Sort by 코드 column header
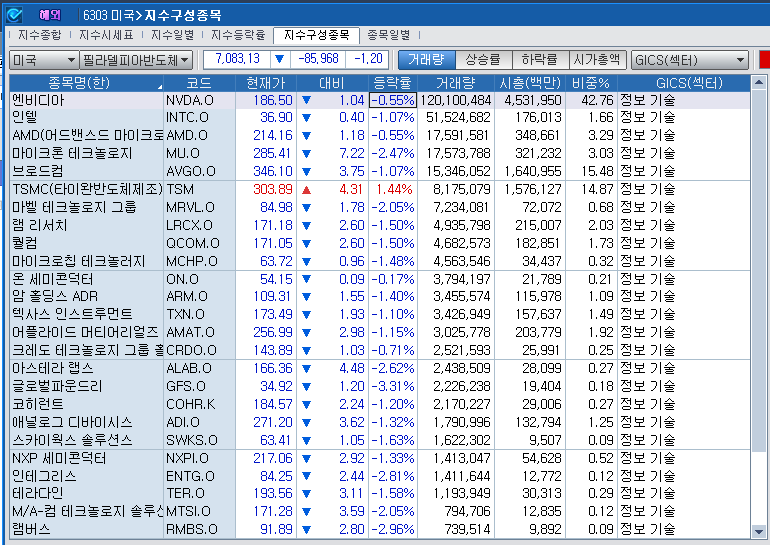The width and height of the screenshot is (770, 545). click(199, 83)
